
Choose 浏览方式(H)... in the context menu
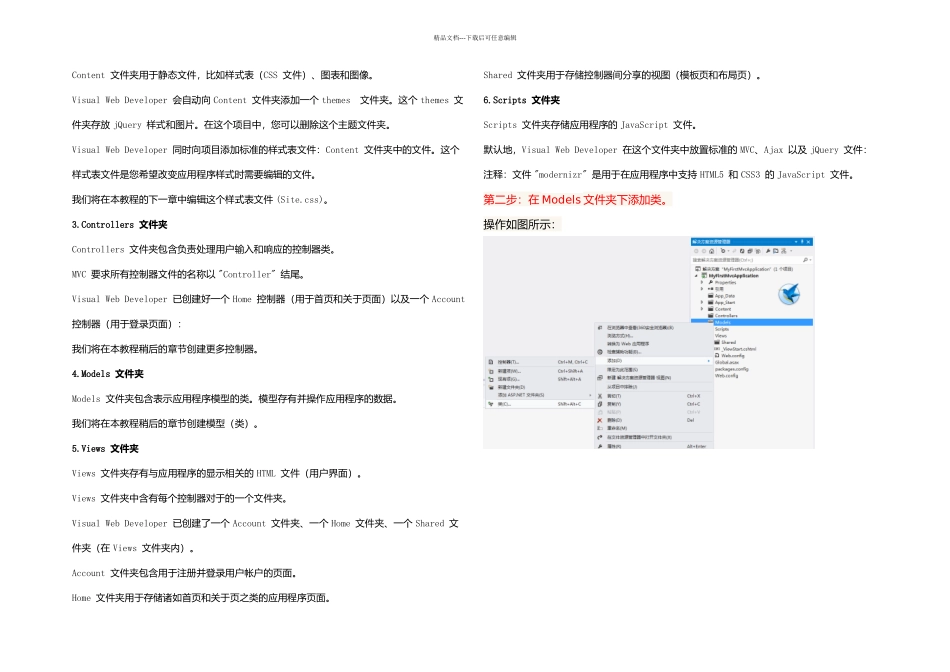tap(654, 336)
